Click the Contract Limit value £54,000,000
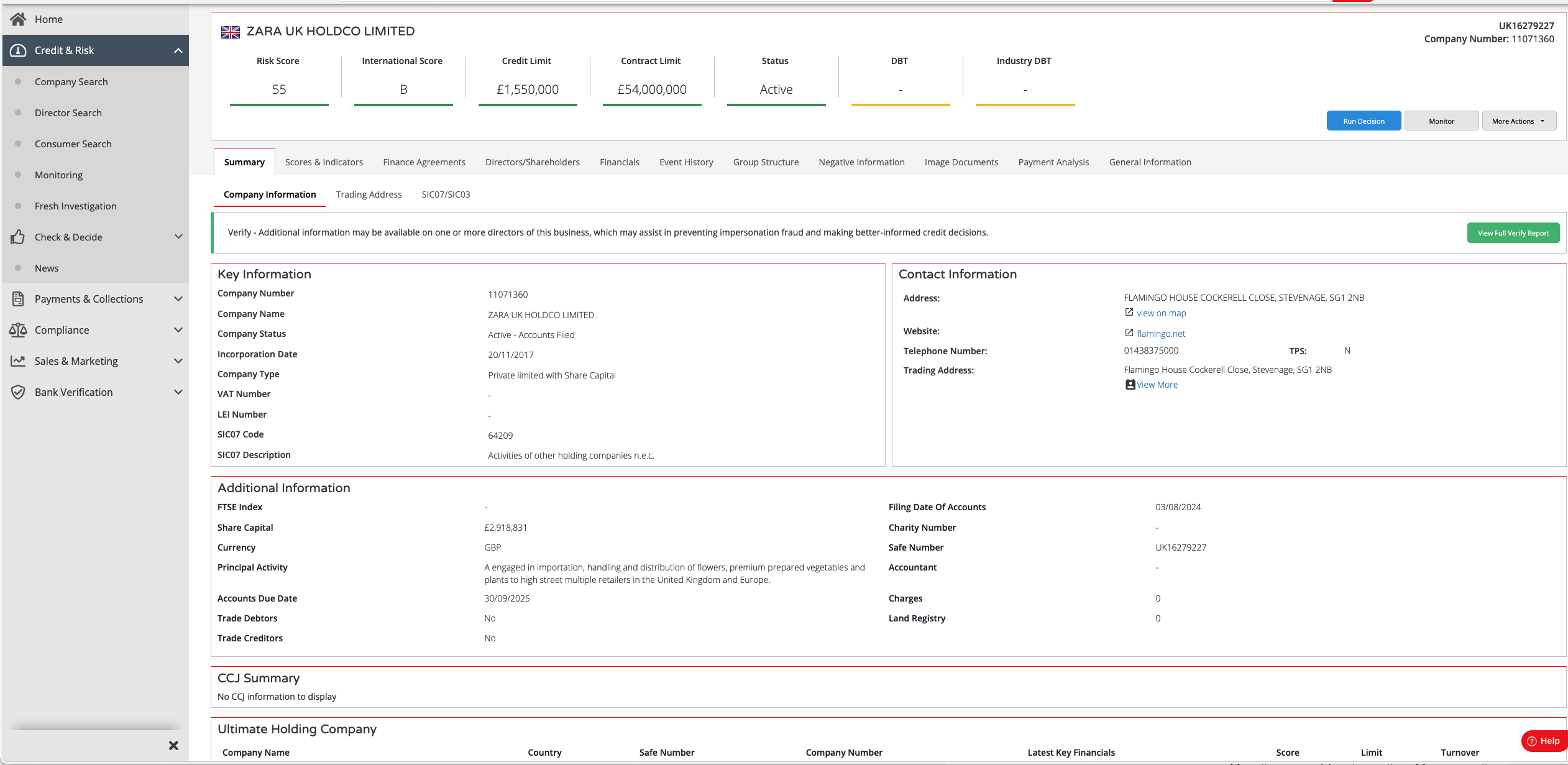Image resolution: width=1568 pixels, height=765 pixels. 652,89
